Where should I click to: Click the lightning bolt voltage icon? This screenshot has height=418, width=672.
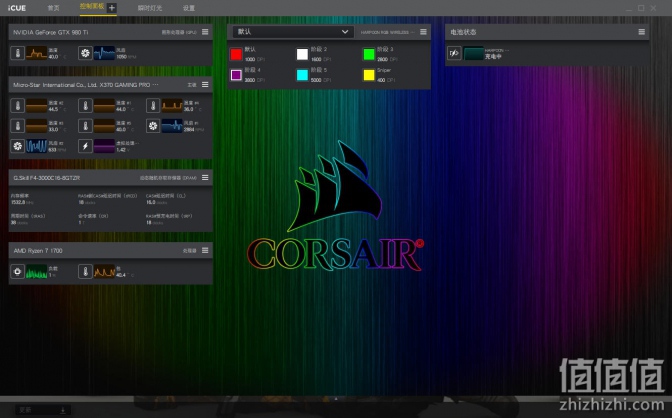[85, 146]
